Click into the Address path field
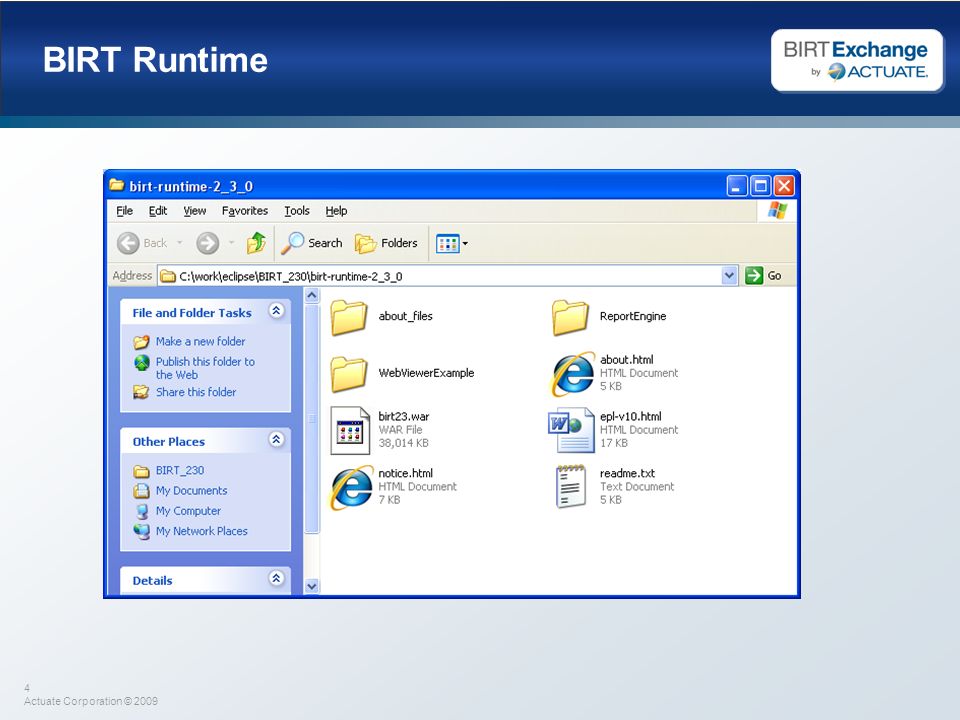Screen dimensions: 960x720 coord(448,276)
